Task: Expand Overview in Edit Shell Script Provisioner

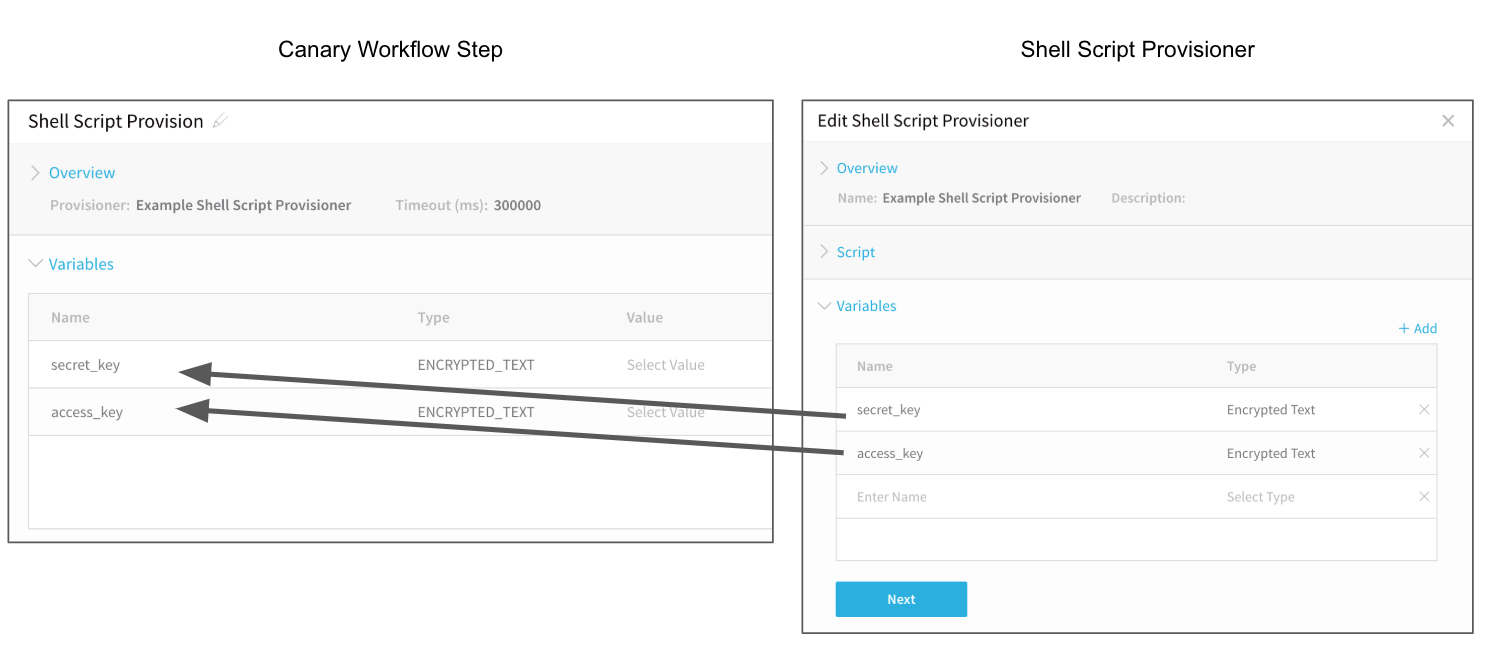Action: 858,168
